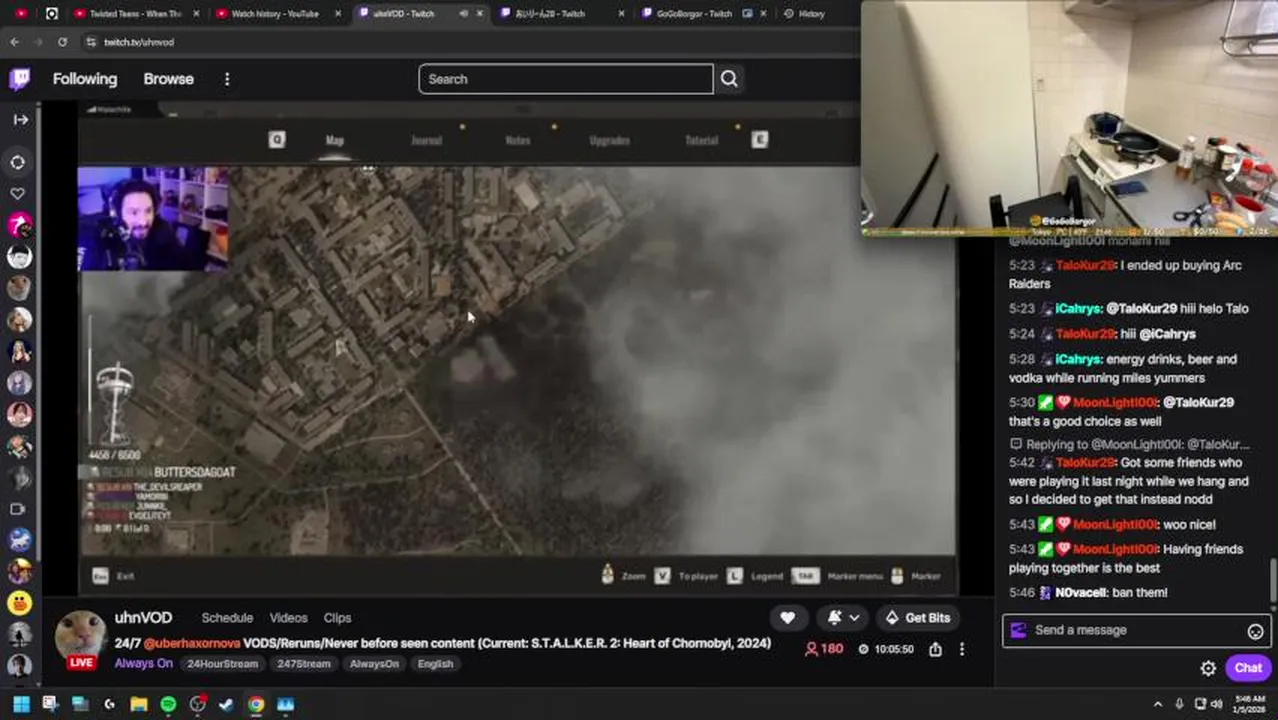
Task: Switch to Twisted Teens YouTube tab
Action: (135, 14)
